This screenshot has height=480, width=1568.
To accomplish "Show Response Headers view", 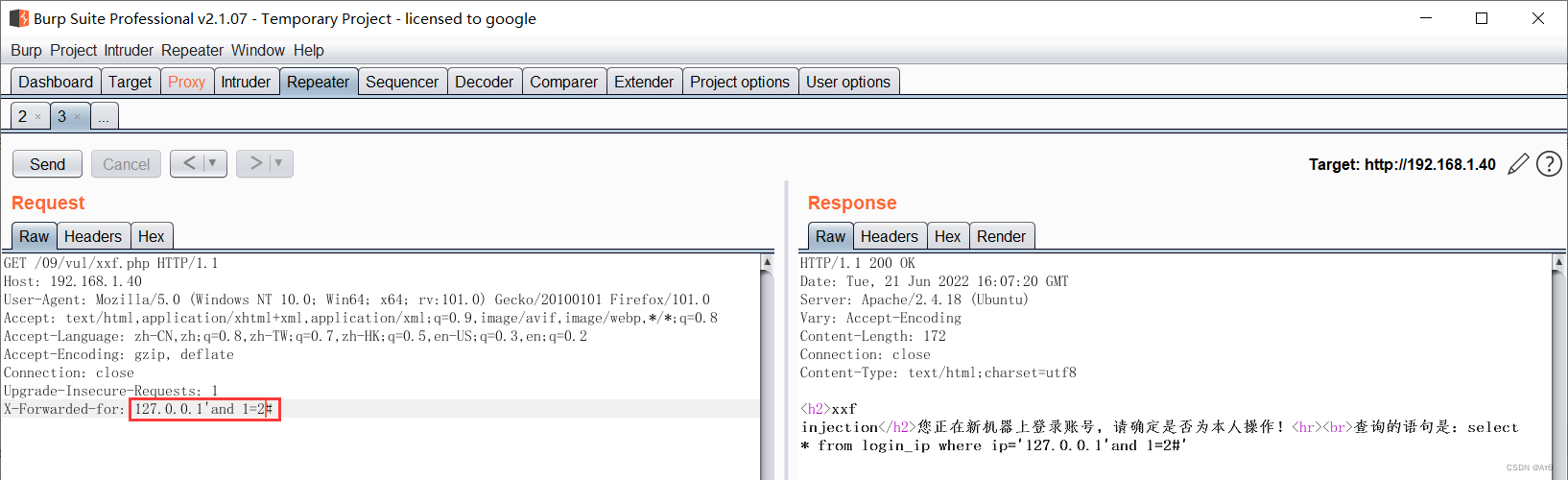I will (890, 236).
